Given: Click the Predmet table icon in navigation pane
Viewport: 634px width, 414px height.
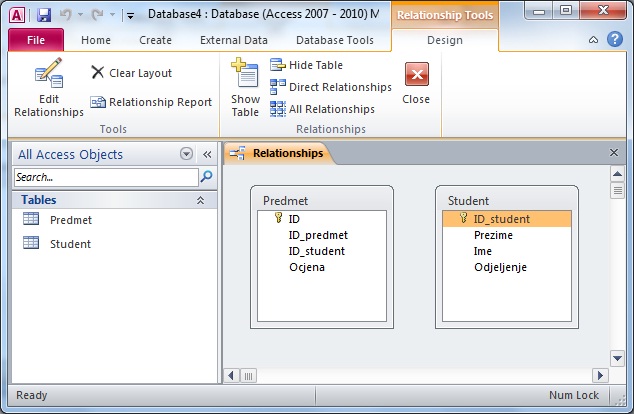Looking at the screenshot, I should click(31, 219).
